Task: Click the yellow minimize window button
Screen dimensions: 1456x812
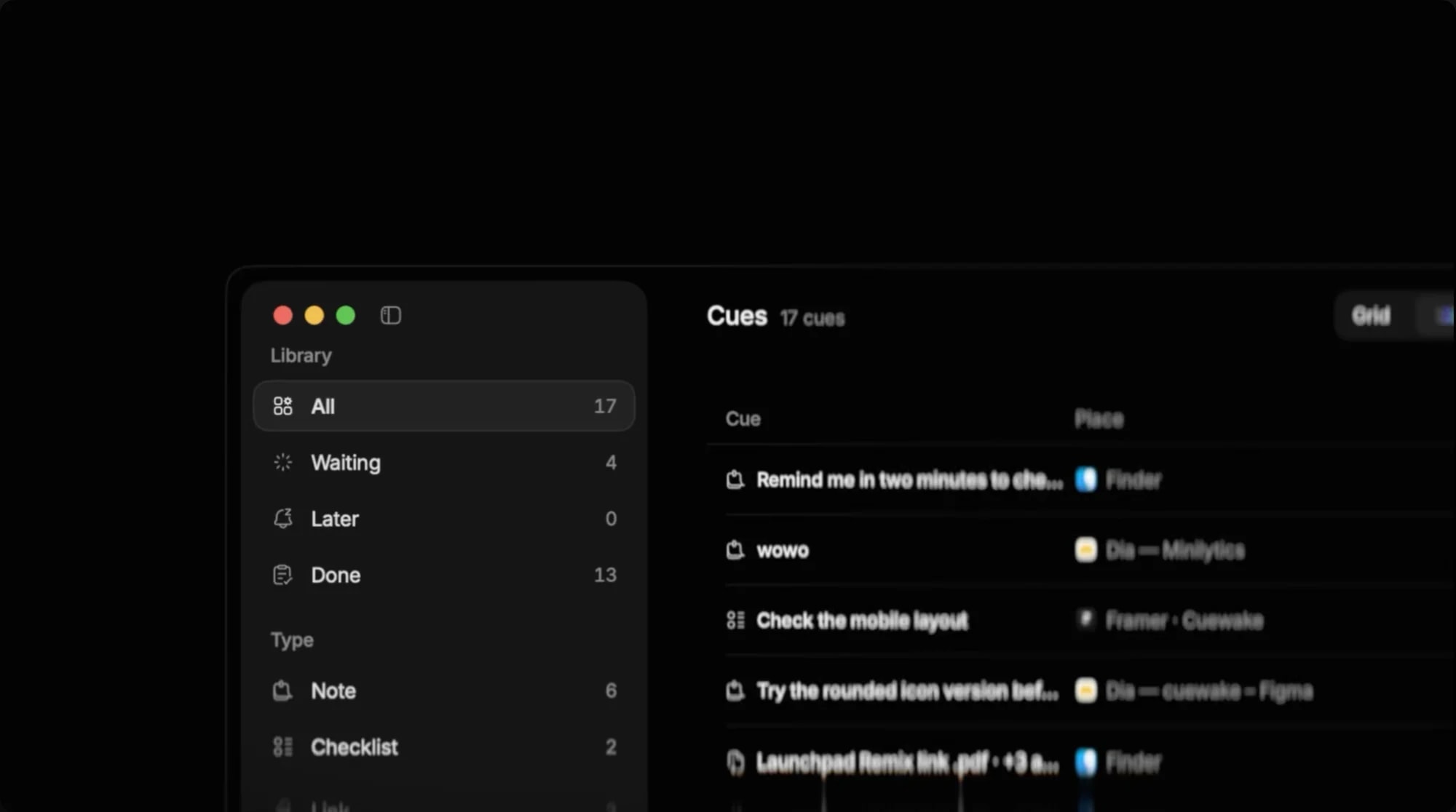Action: [314, 315]
